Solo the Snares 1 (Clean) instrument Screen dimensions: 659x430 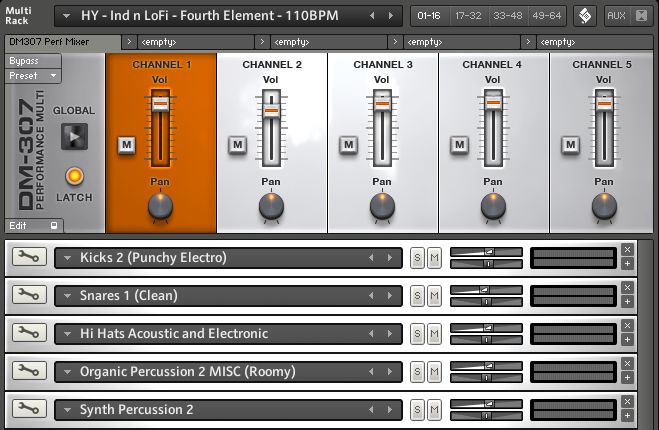[x=417, y=295]
